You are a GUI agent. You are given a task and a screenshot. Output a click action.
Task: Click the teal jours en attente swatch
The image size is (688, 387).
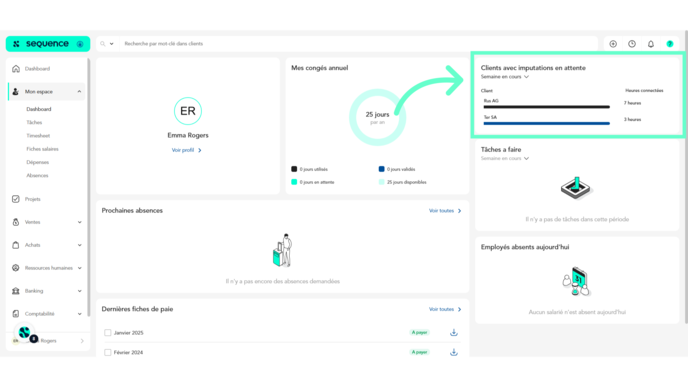pos(294,182)
